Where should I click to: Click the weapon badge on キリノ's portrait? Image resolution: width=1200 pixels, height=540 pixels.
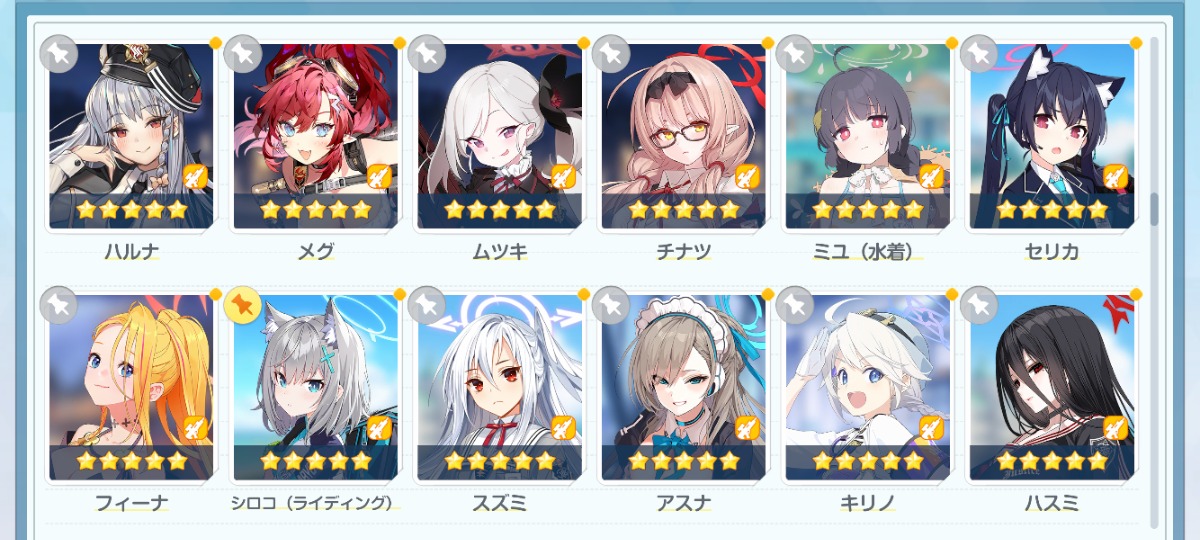(931, 429)
